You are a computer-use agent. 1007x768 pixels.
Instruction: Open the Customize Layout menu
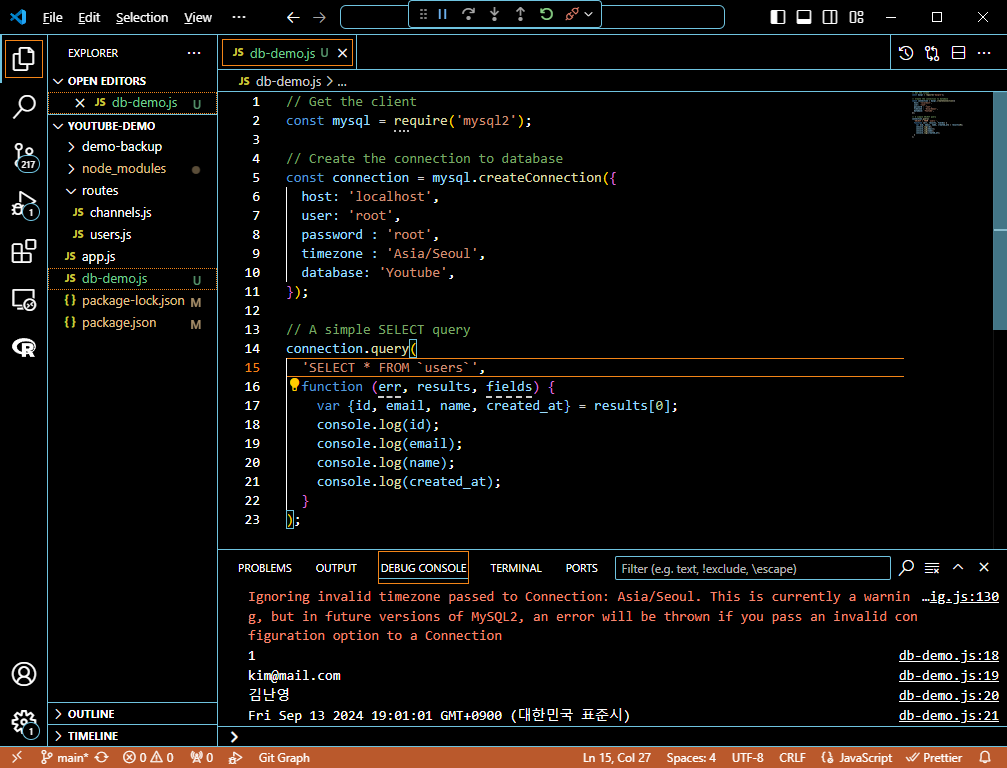pos(857,17)
